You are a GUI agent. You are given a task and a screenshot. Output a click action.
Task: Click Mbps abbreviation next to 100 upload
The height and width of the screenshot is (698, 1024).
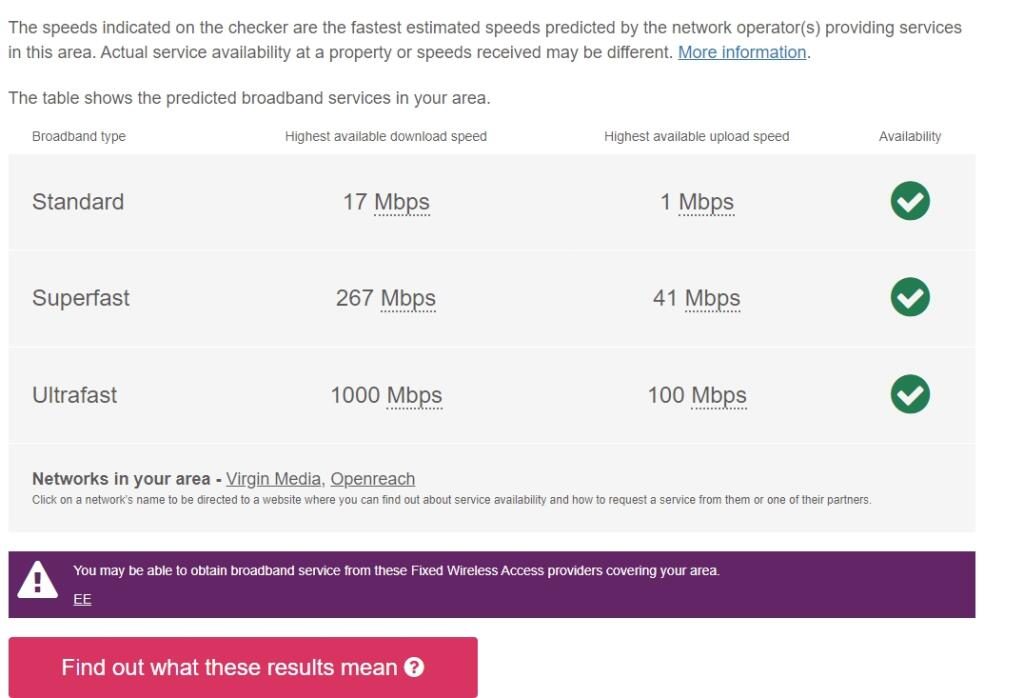718,395
